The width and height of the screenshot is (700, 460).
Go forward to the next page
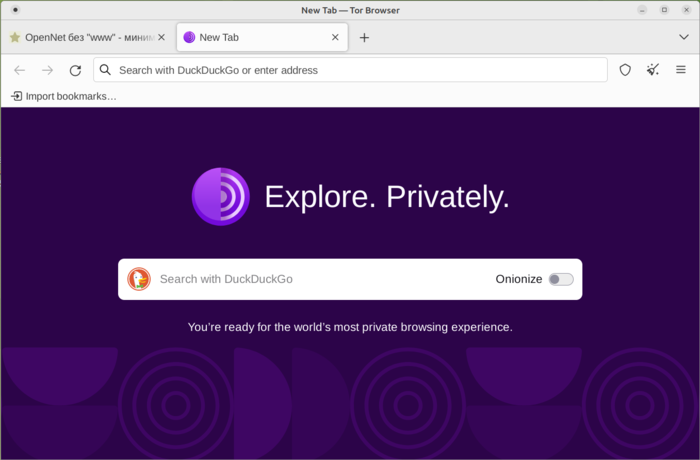pyautogui.click(x=47, y=70)
